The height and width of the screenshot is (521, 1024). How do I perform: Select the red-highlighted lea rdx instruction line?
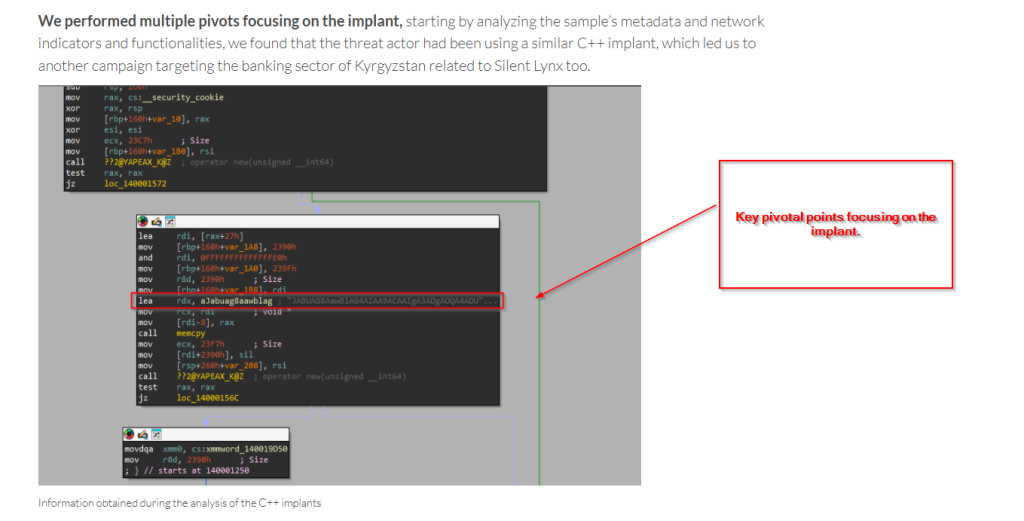coord(320,301)
